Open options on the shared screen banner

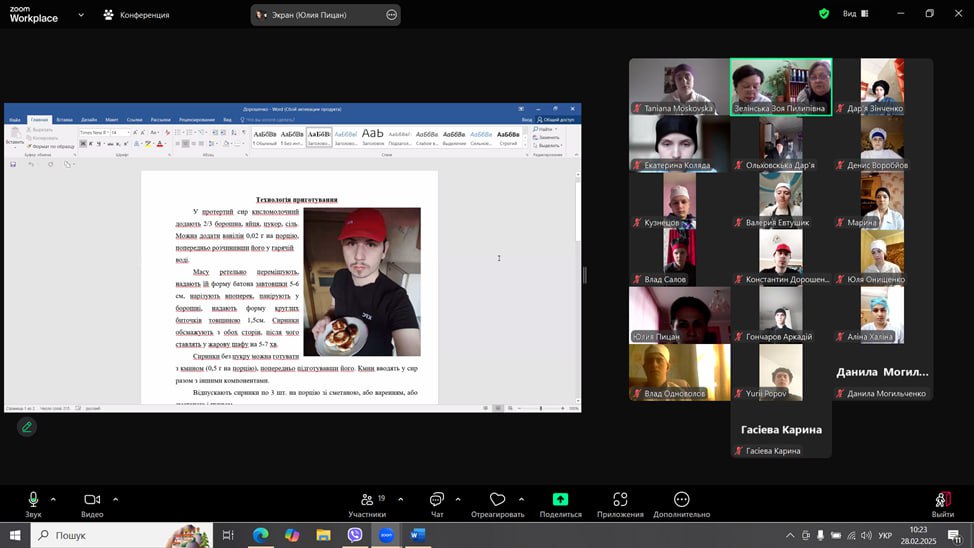[x=391, y=15]
